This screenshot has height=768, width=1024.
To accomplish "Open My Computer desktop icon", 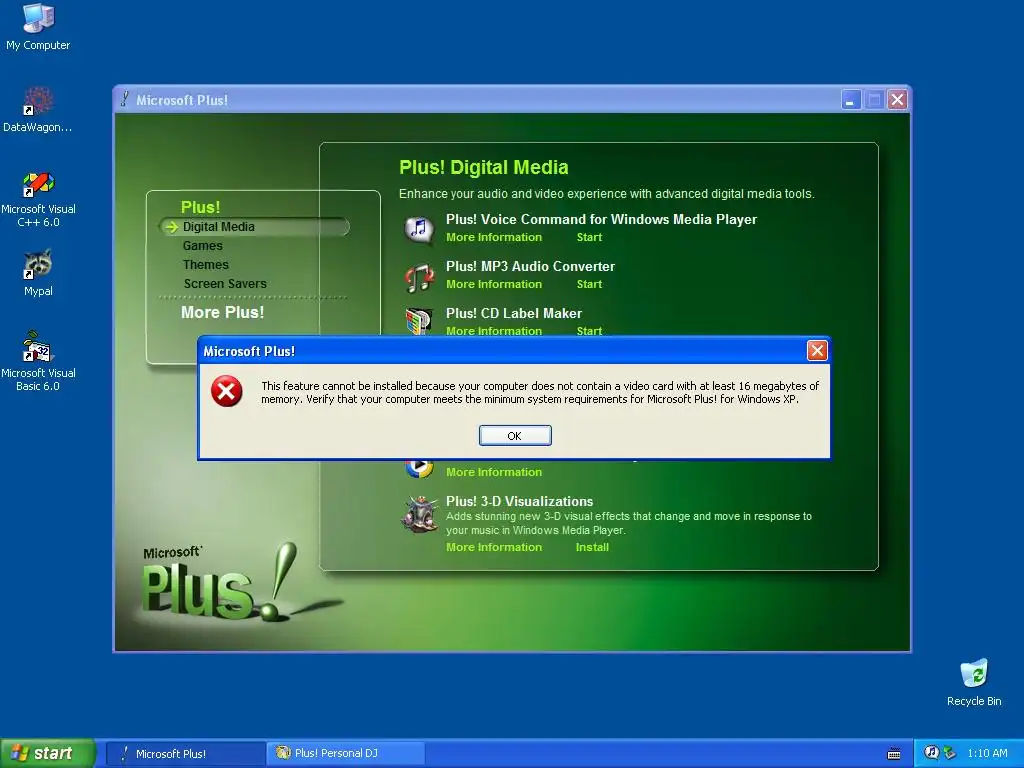I will pyautogui.click(x=38, y=27).
